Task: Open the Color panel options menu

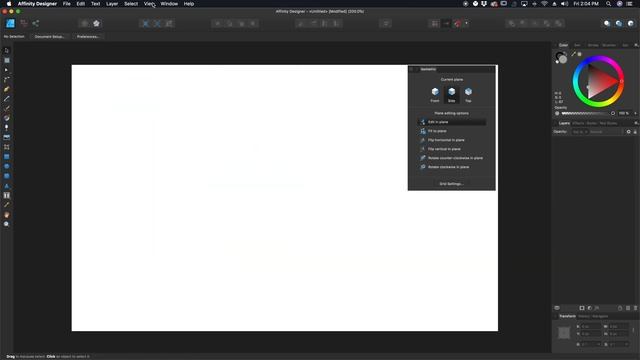Action: tap(636, 45)
